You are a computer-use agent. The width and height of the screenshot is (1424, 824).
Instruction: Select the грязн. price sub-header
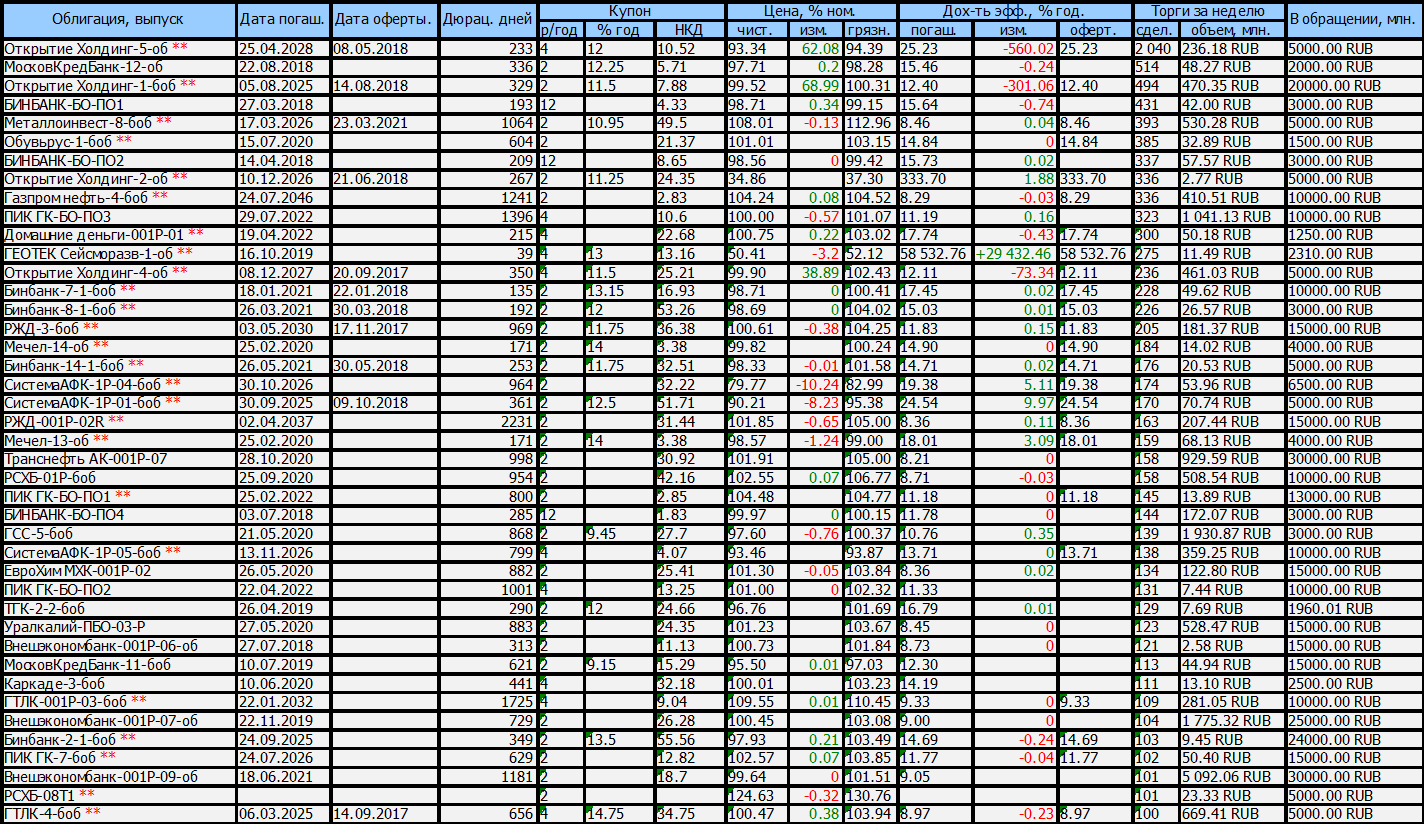point(870,30)
